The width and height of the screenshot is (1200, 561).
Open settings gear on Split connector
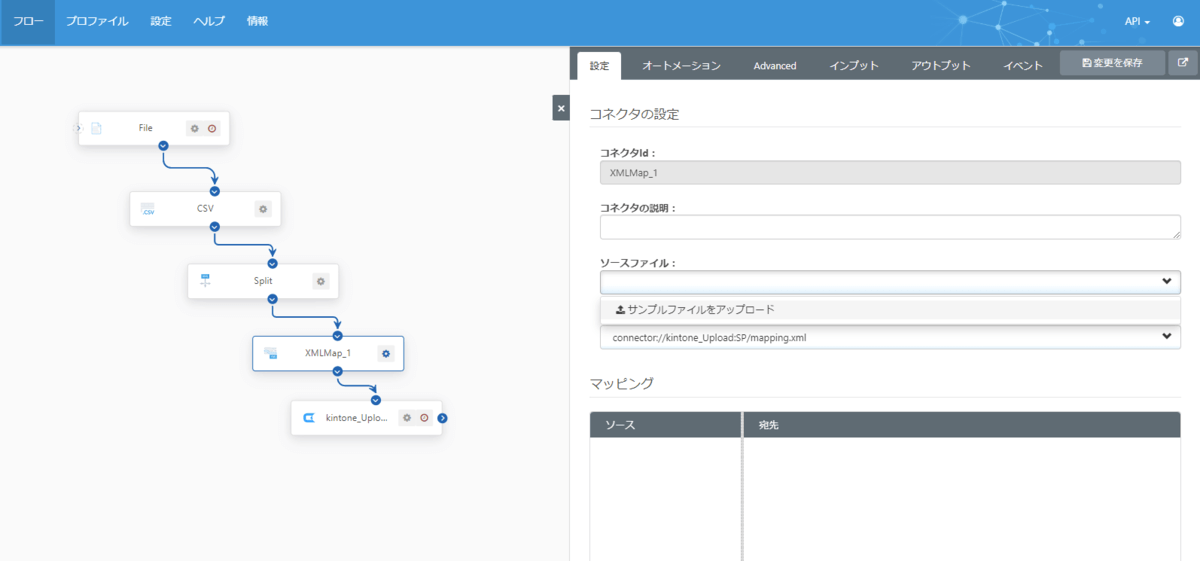click(x=321, y=281)
